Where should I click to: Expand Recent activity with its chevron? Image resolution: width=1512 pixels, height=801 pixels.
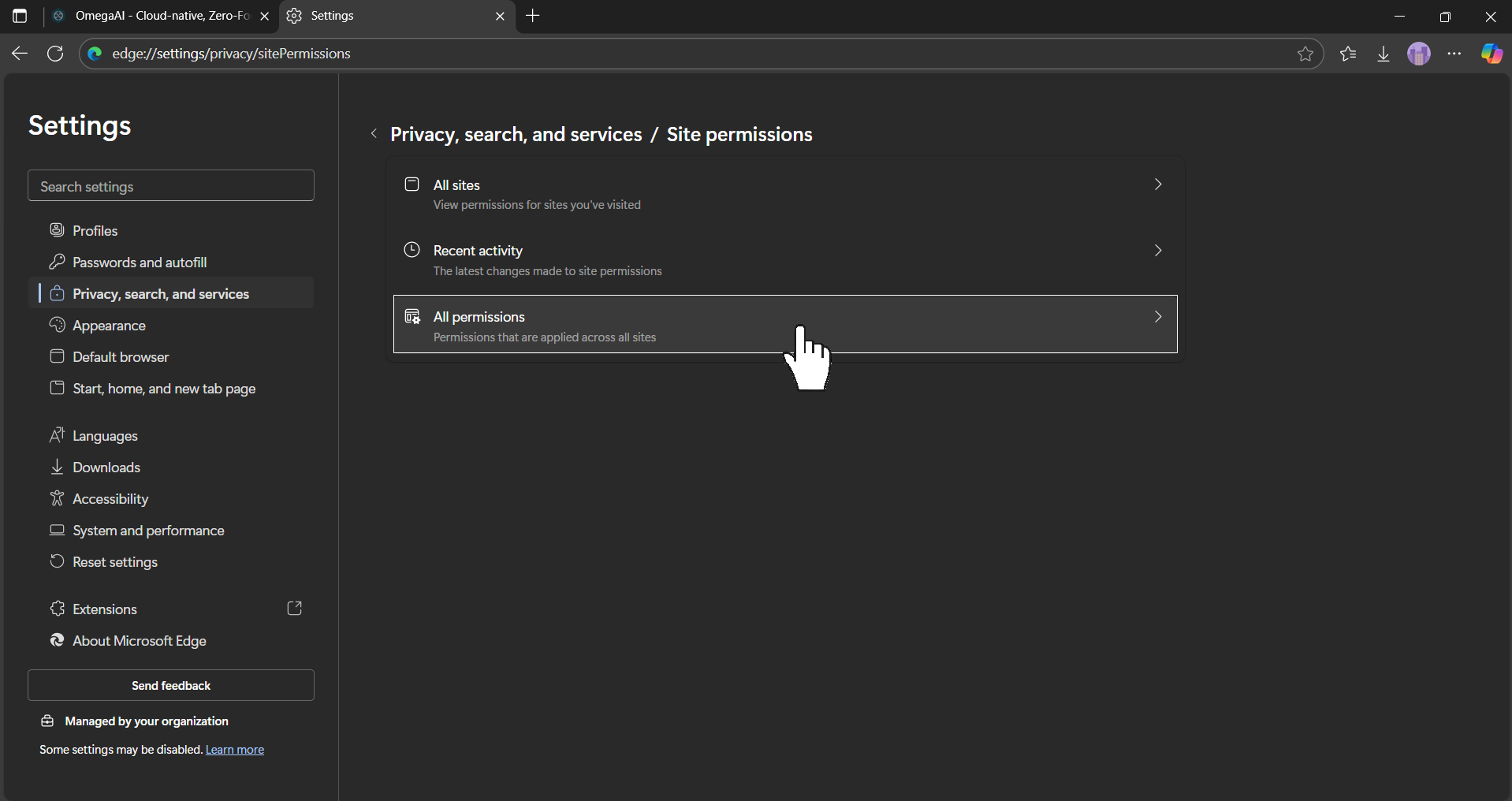pos(1157,251)
